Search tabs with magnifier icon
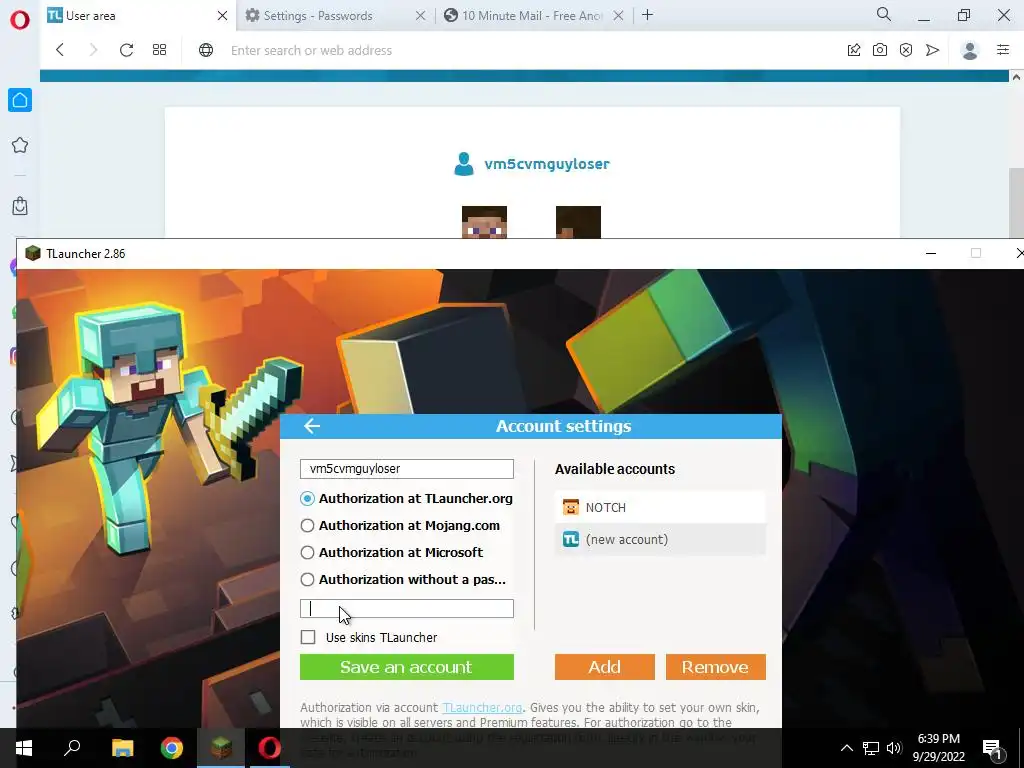Image resolution: width=1024 pixels, height=768 pixels. point(884,14)
